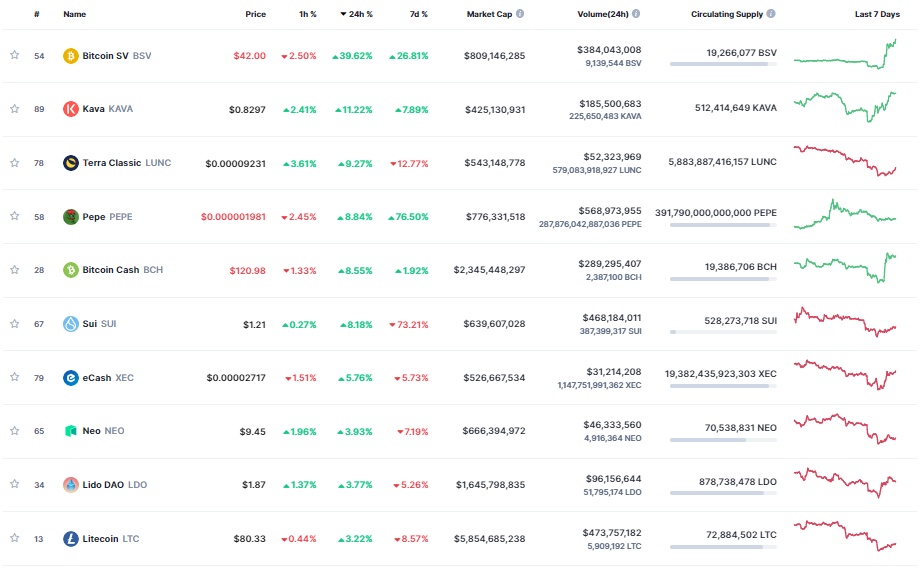This screenshot has width=920, height=570.
Task: Sort by the # rank column header
Action: click(x=37, y=14)
